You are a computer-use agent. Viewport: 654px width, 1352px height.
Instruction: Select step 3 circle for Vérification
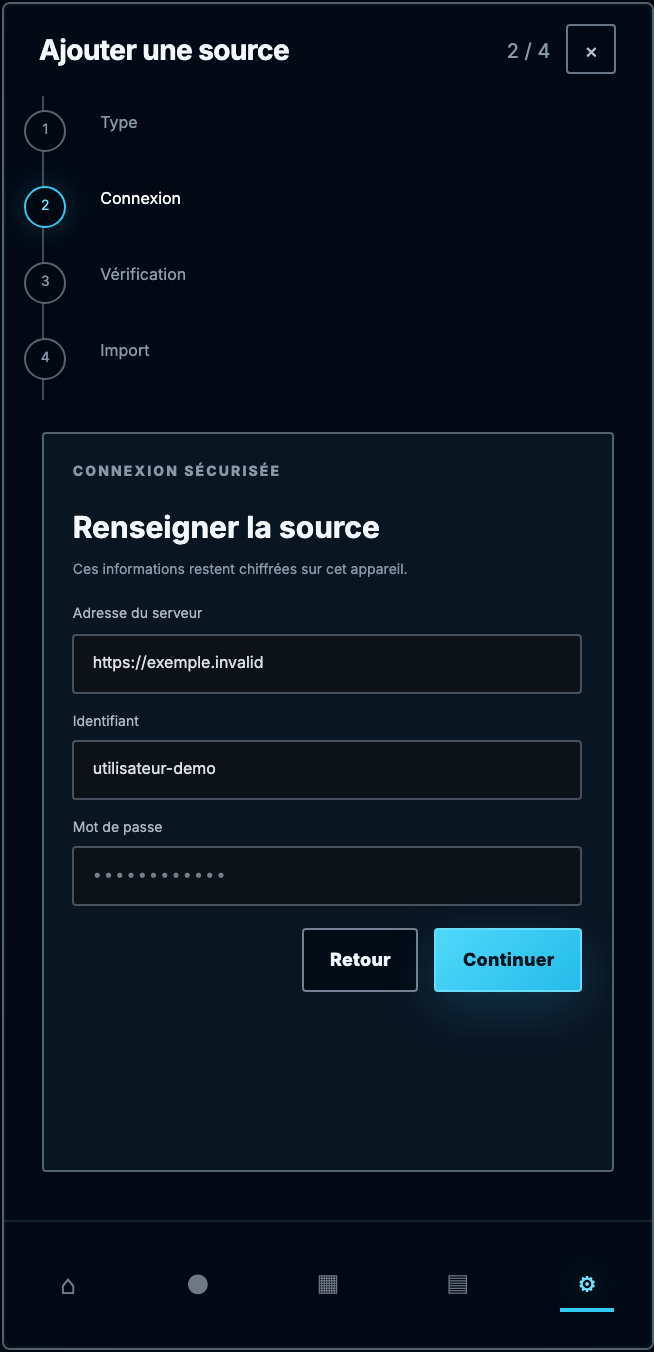[45, 282]
